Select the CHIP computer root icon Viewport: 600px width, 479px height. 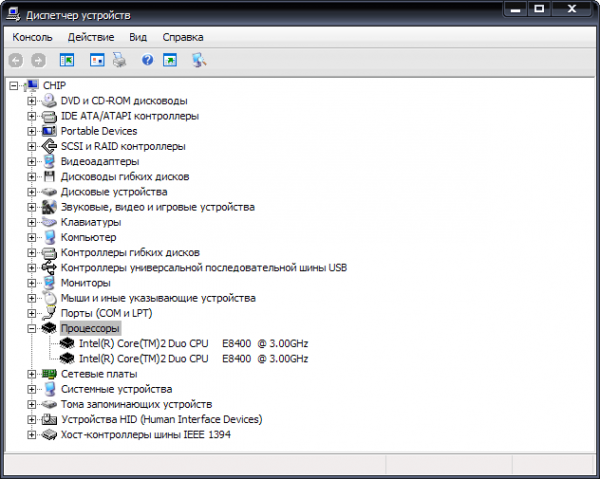tap(31, 85)
